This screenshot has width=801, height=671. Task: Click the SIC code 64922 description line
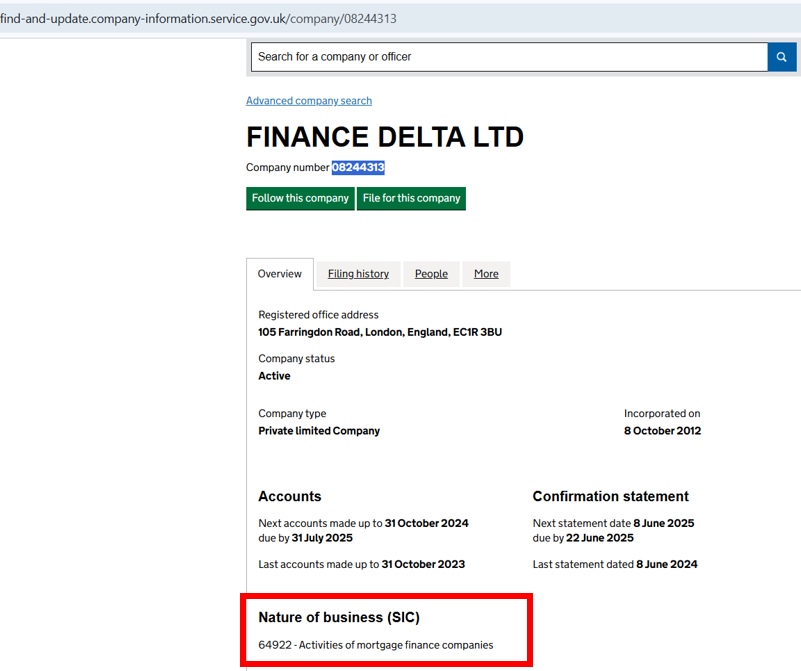(x=375, y=645)
